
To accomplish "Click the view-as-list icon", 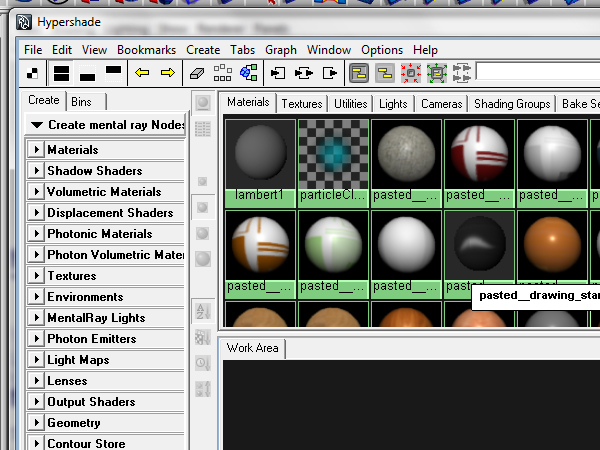I will (203, 129).
